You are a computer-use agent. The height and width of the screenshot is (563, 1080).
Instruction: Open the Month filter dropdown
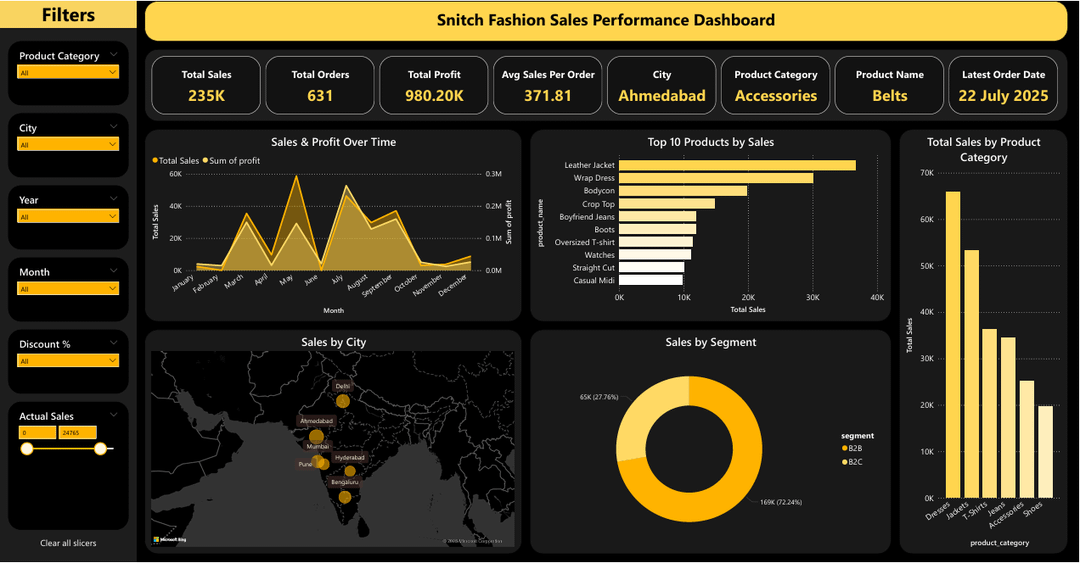point(68,289)
